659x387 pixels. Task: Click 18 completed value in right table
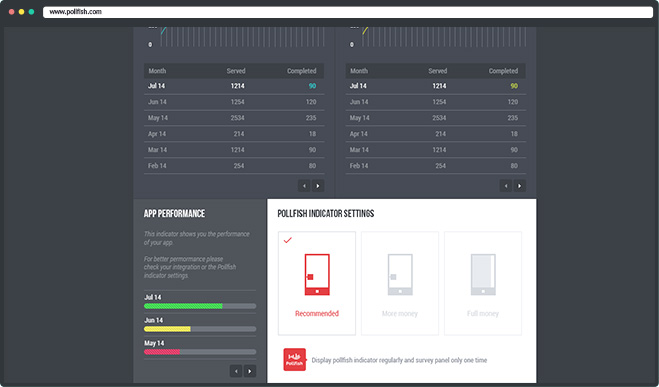pos(514,134)
